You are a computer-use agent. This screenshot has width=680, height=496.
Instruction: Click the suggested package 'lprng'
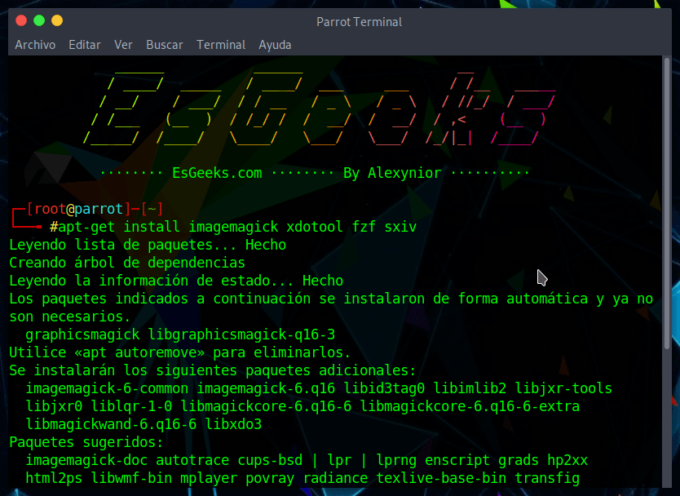pyautogui.click(x=396, y=461)
